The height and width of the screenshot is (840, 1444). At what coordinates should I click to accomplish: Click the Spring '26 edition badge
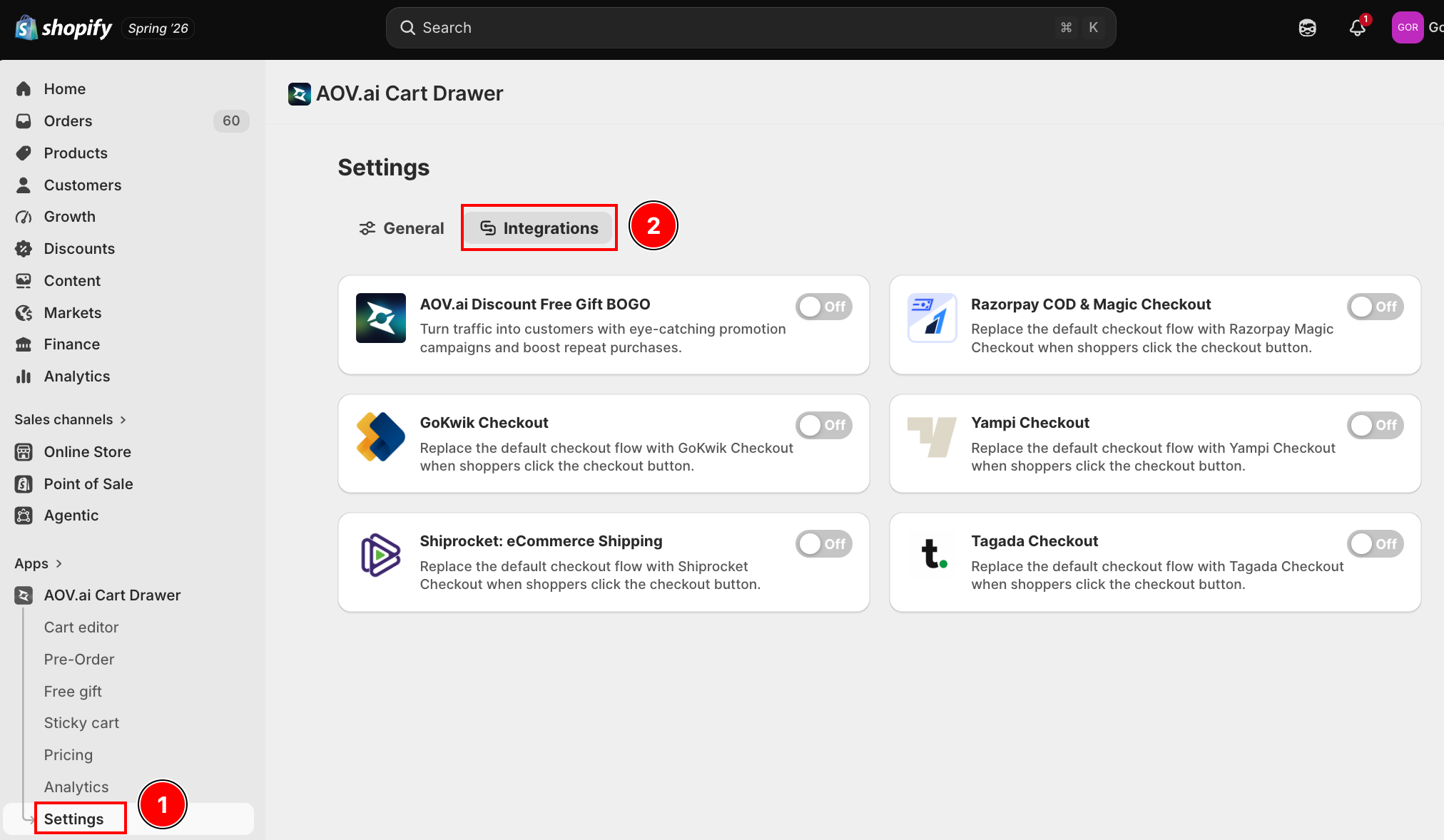(158, 29)
